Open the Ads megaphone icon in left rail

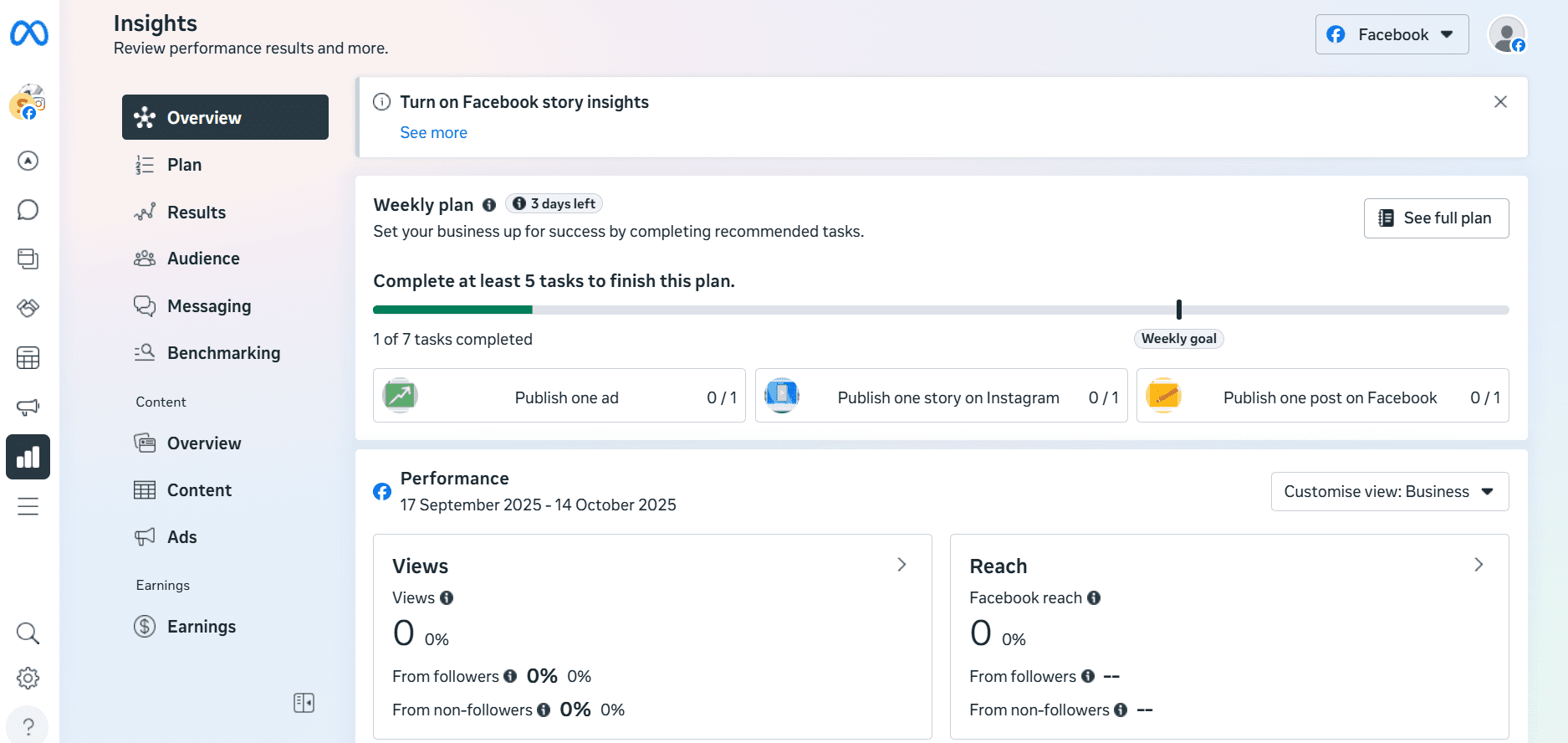(28, 407)
